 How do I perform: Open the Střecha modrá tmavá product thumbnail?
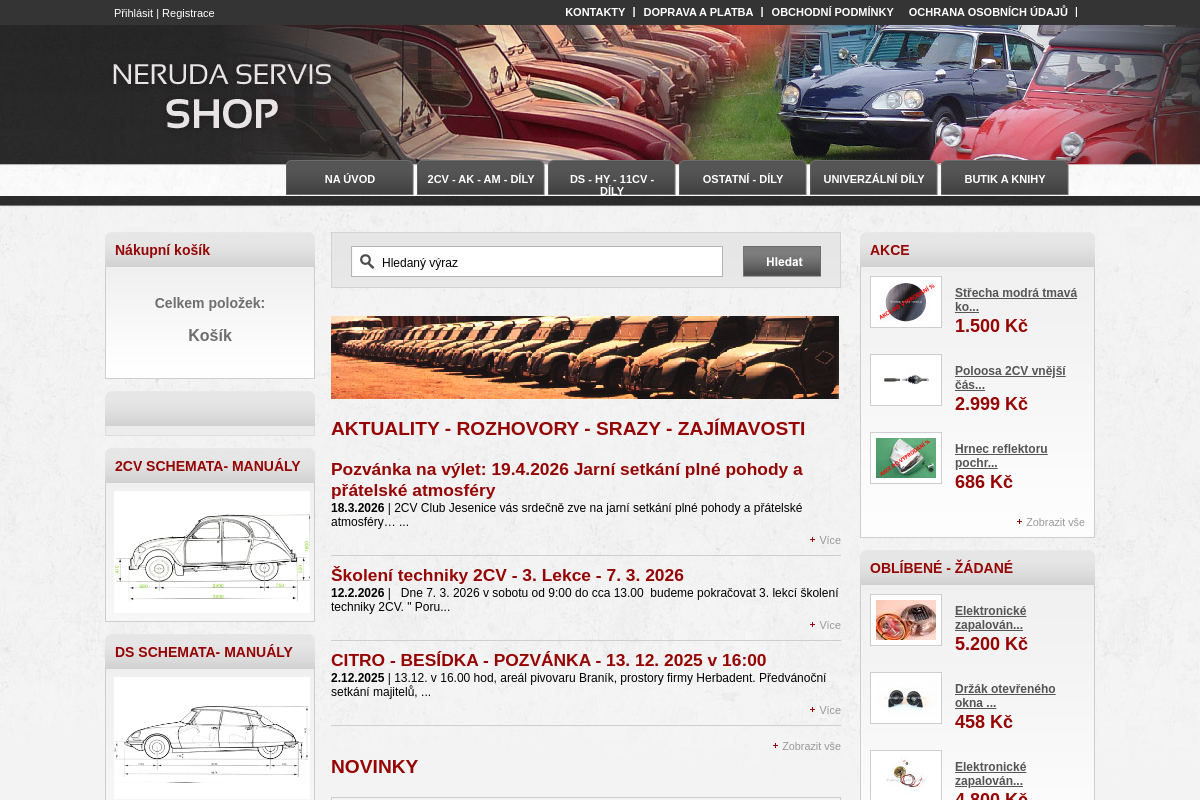click(905, 302)
